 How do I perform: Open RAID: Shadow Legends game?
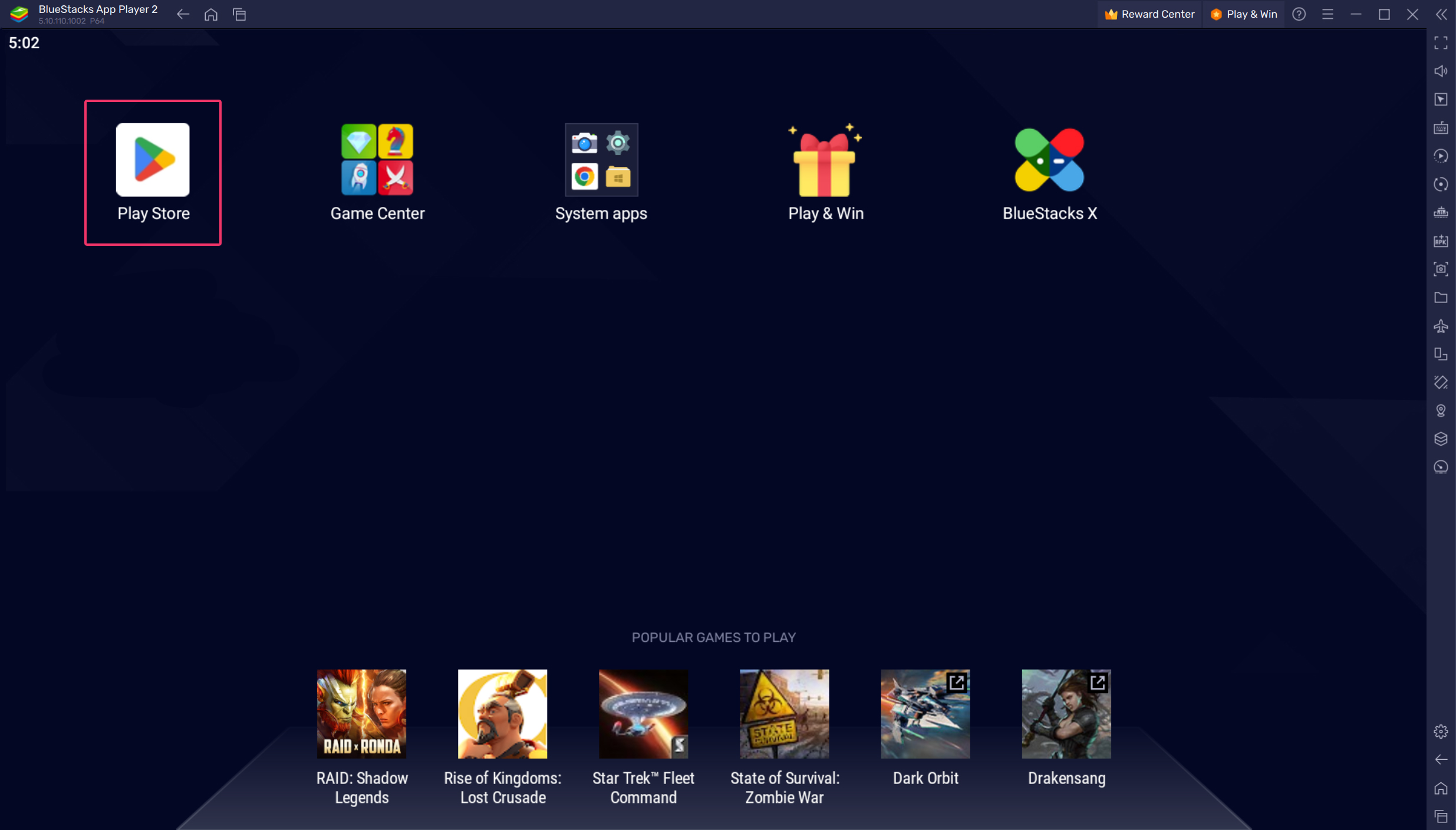point(361,713)
